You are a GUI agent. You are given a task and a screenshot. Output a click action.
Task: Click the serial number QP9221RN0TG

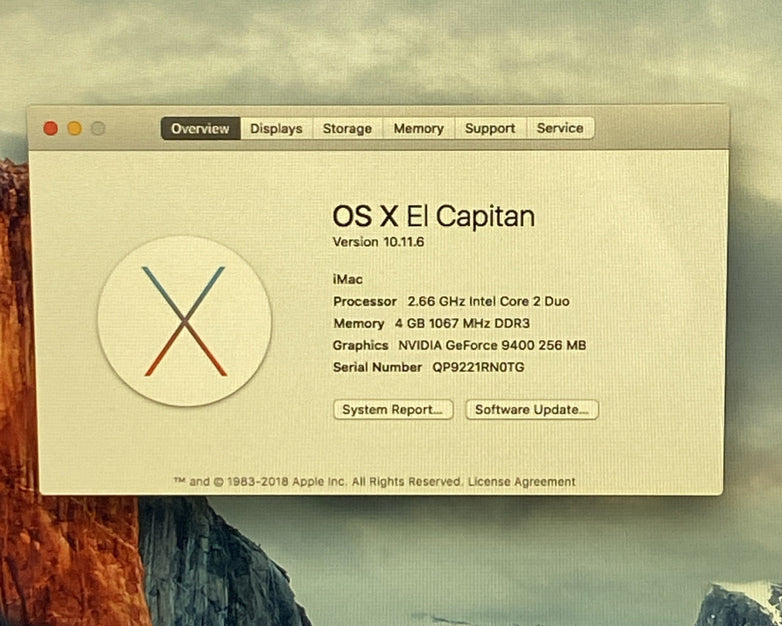(x=478, y=368)
